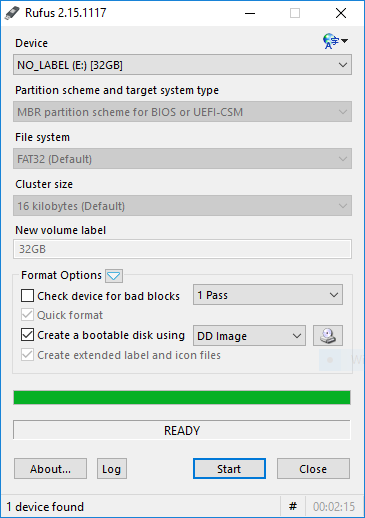365x518 pixels.
Task: Click the green progress bar
Action: tap(182, 398)
